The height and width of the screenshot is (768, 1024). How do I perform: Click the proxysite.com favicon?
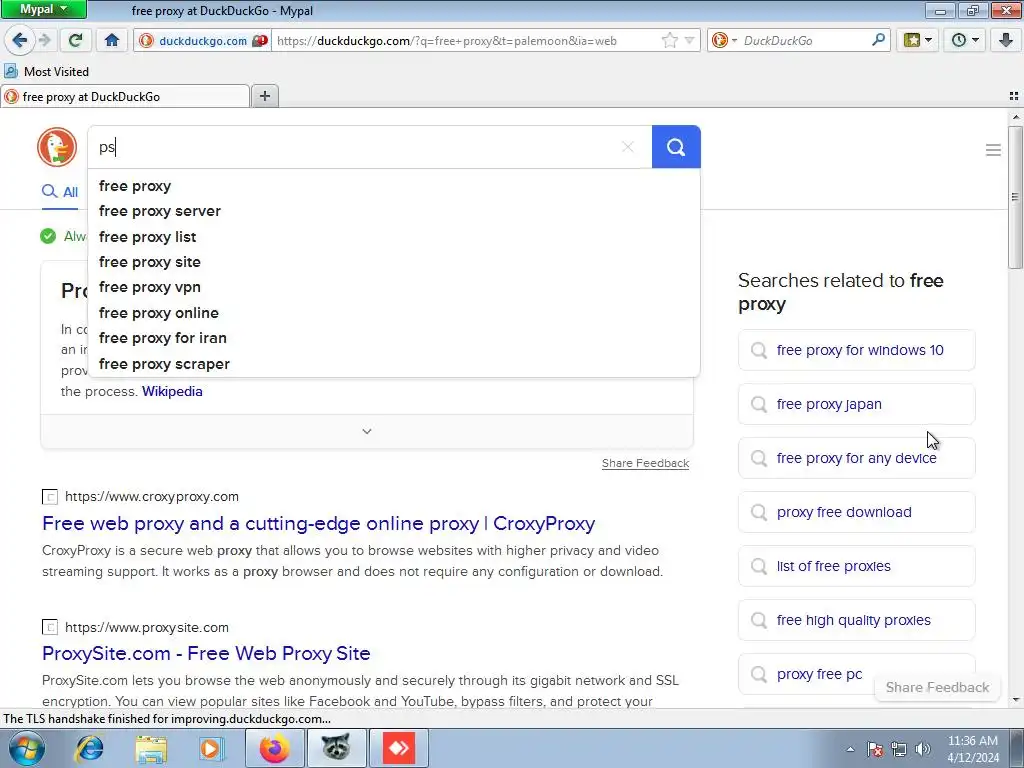(50, 628)
